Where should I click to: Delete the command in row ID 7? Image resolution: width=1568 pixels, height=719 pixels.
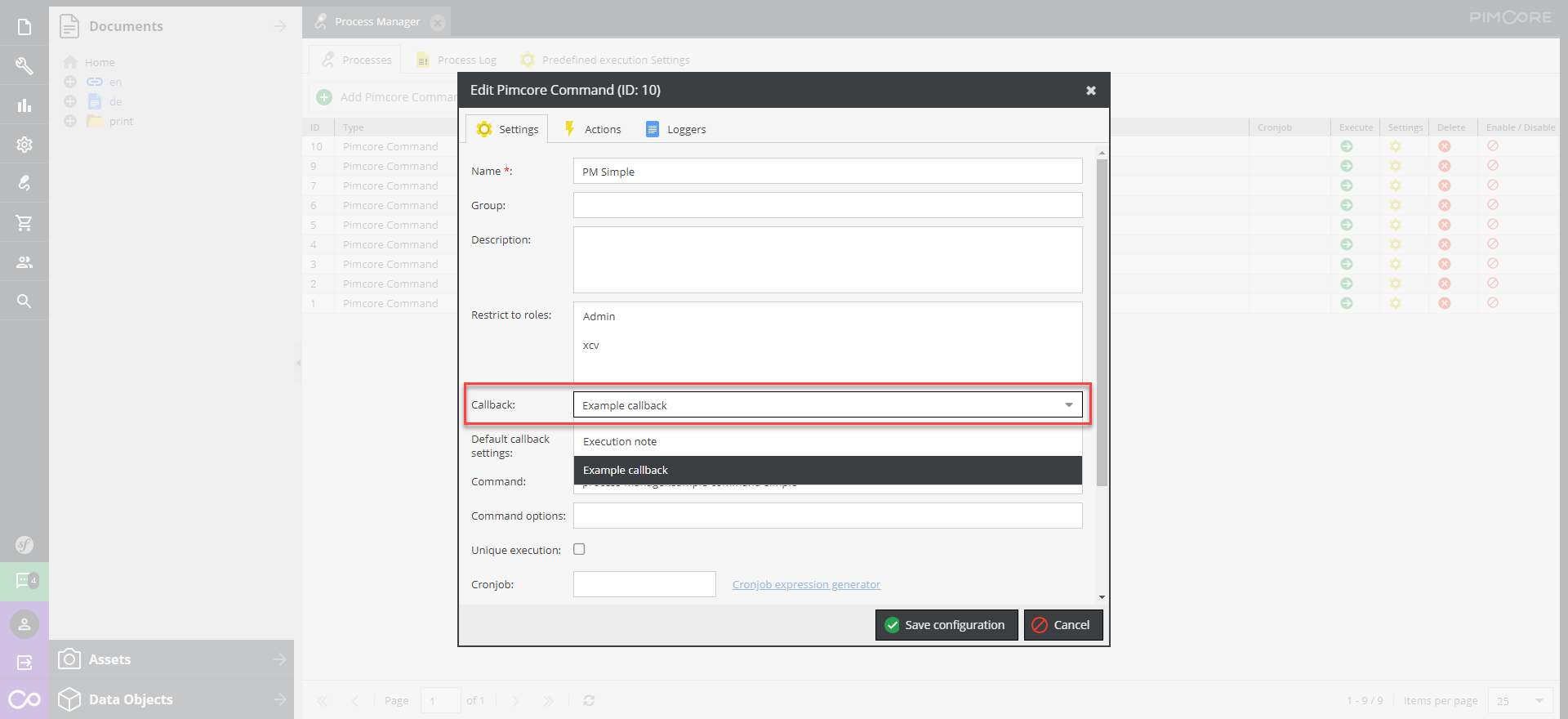tap(1445, 185)
